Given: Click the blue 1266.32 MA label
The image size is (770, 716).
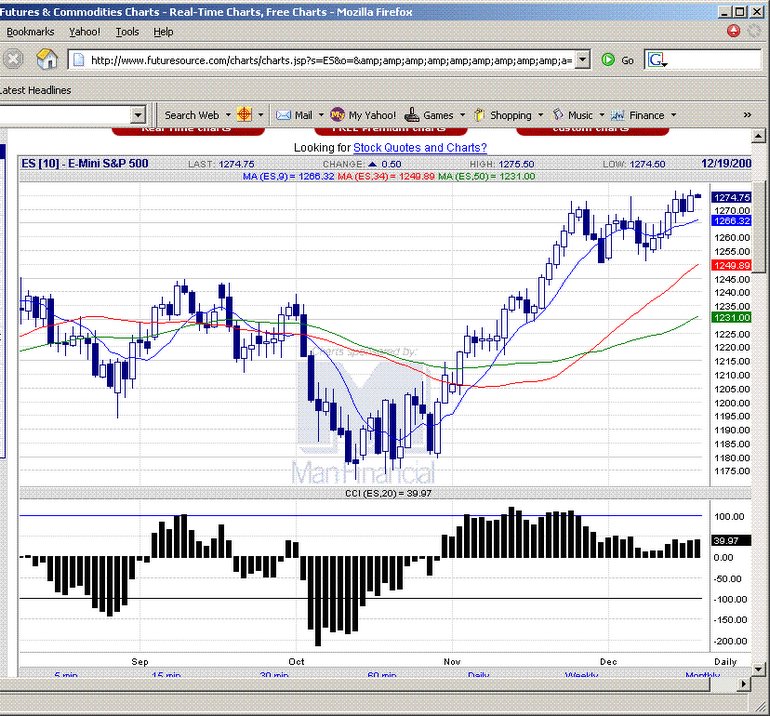Looking at the screenshot, I should point(732,220).
